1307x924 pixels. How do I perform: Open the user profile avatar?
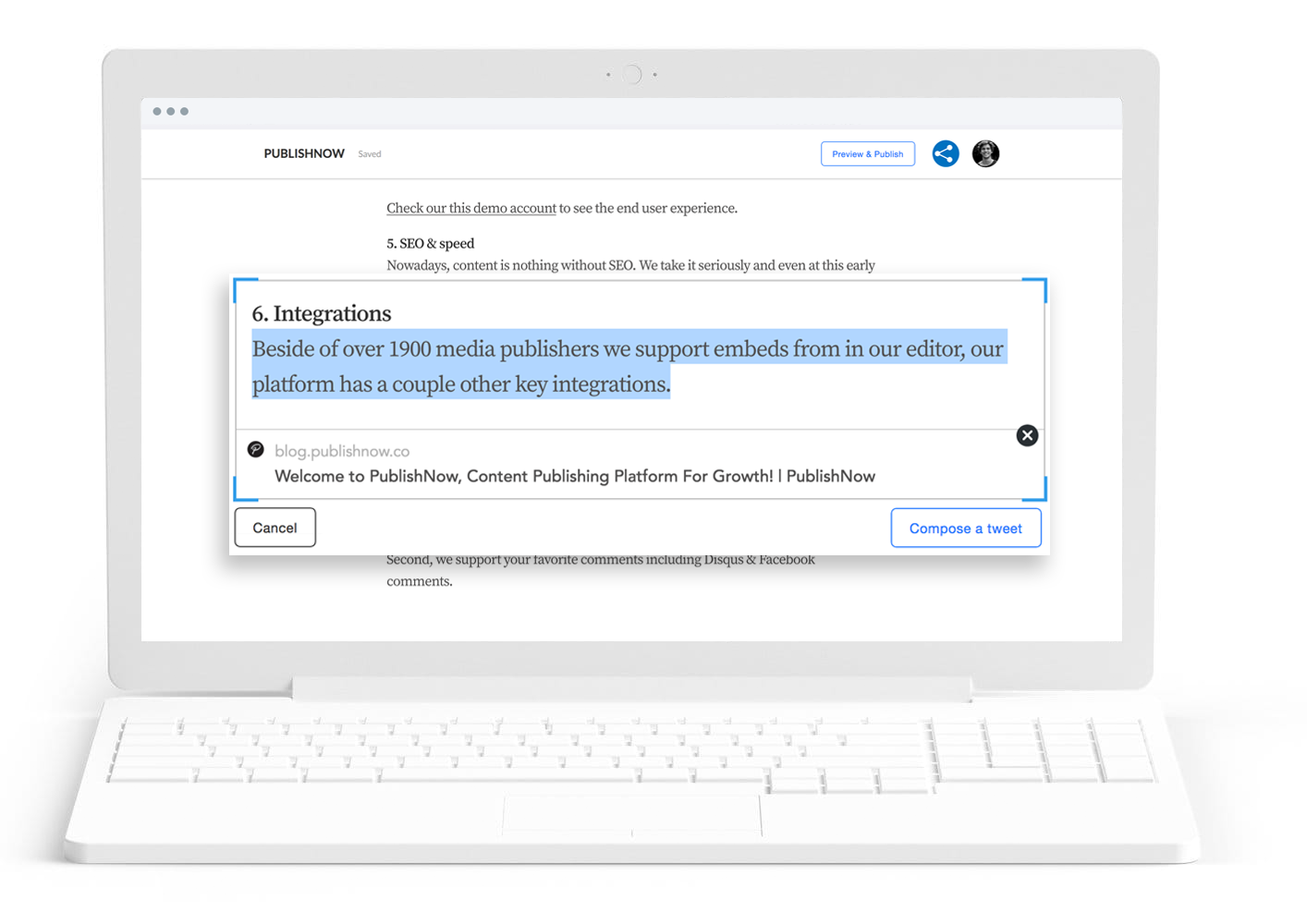tap(986, 153)
